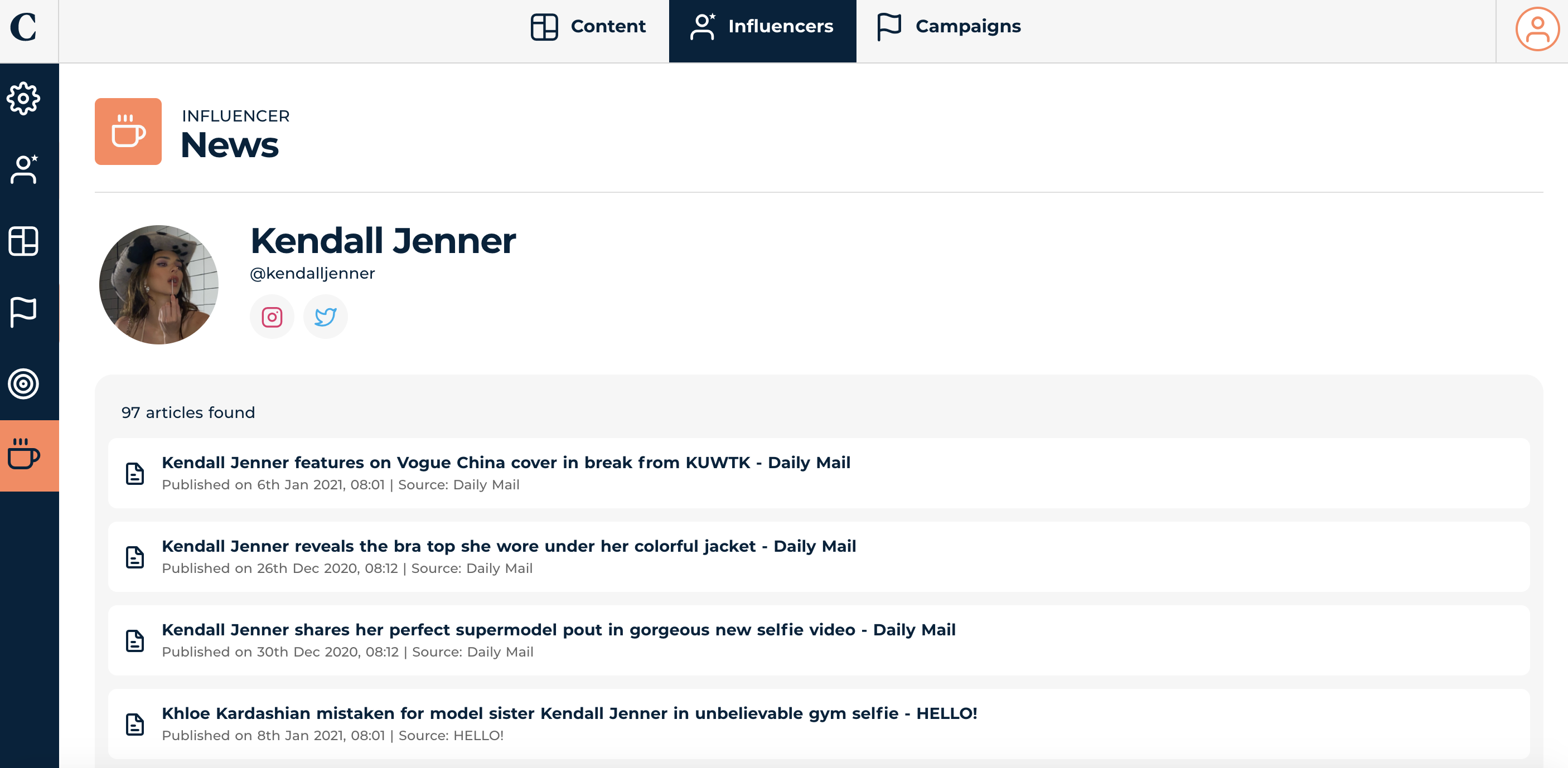Select the Influencers tab
This screenshot has height=768, width=1568.
pos(762,27)
